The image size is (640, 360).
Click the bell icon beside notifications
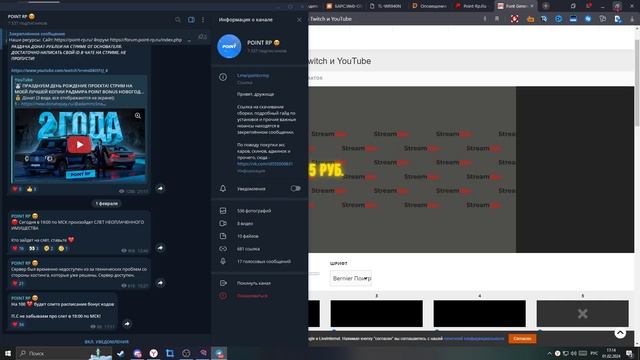click(x=223, y=188)
